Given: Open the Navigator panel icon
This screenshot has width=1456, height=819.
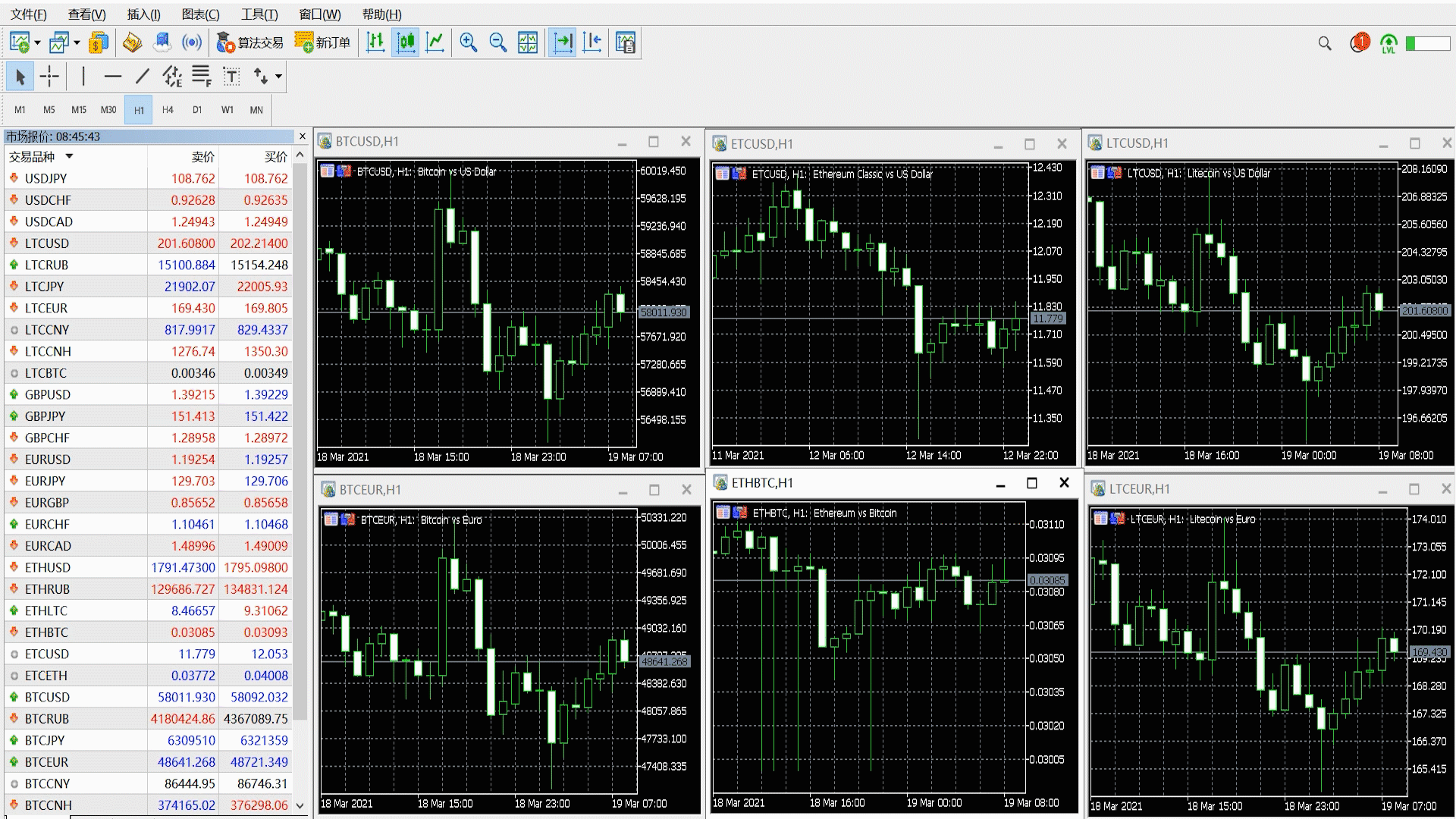Looking at the screenshot, I should click(132, 42).
